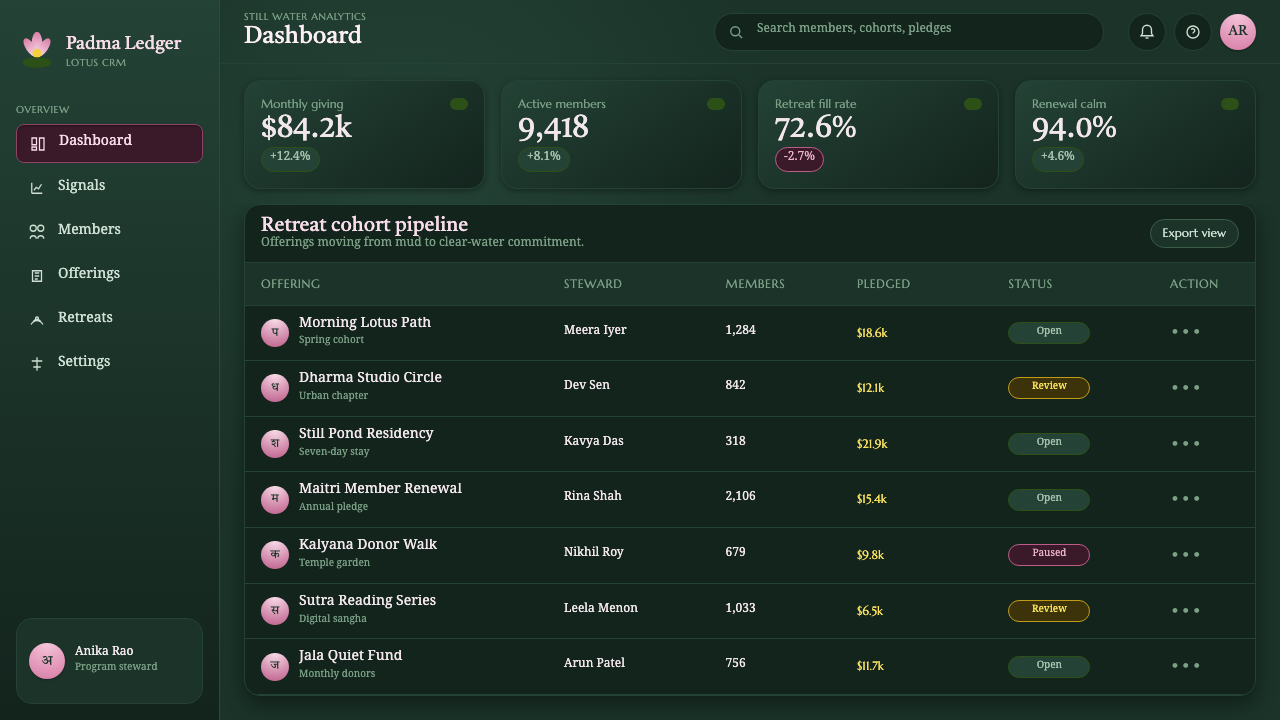Click the Still Pond Residency avatar
This screenshot has height=720, width=1280.
[x=275, y=444]
